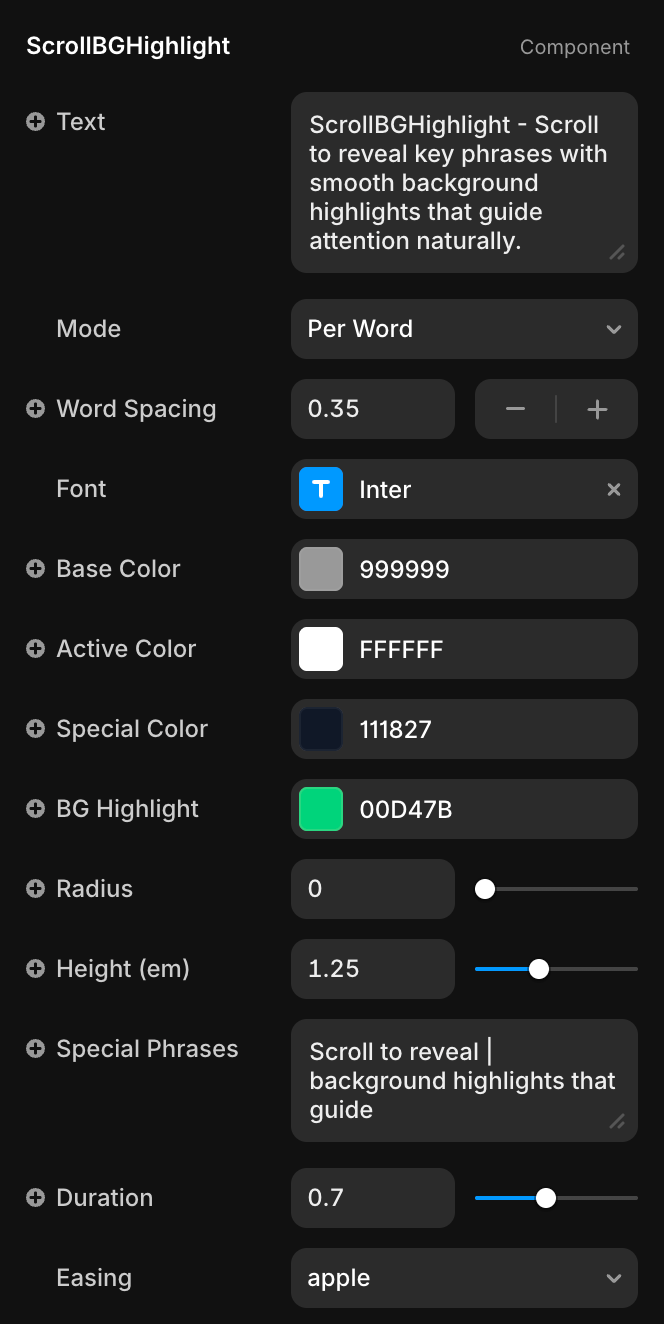Click the Duration slider handle
This screenshot has width=664, height=1324.
(545, 1198)
